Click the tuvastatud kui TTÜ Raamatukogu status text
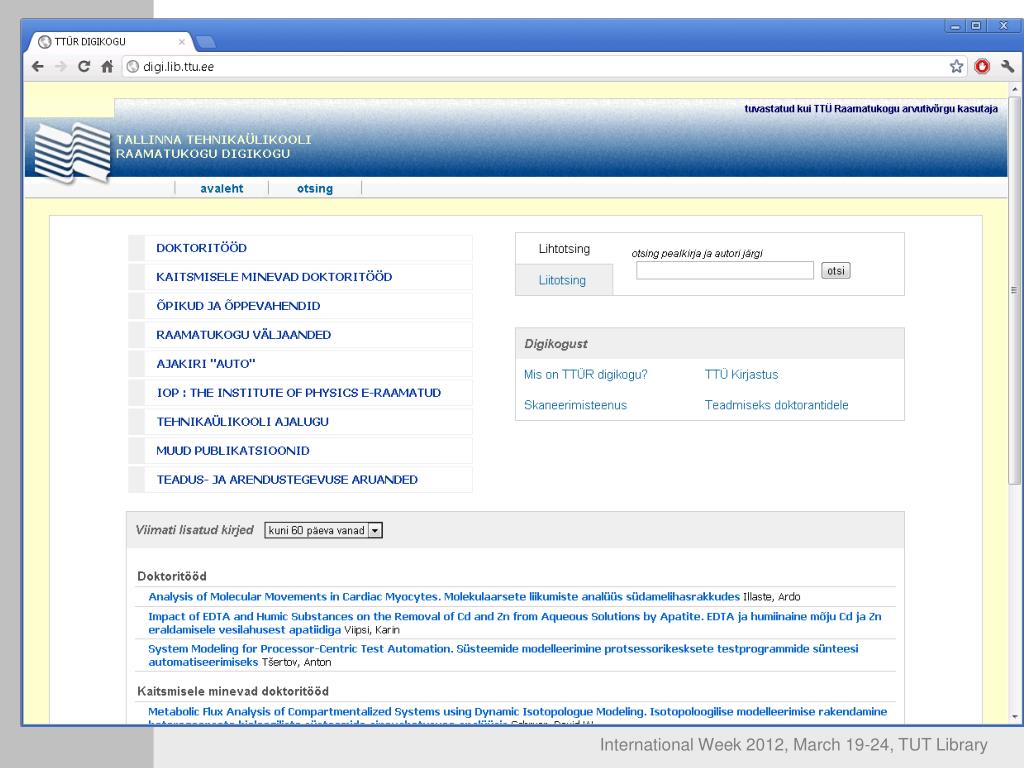This screenshot has height=768, width=1024. (871, 109)
